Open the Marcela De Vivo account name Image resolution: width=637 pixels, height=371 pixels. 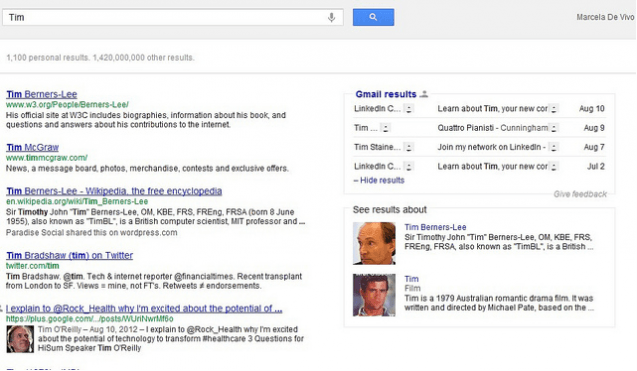coord(605,17)
